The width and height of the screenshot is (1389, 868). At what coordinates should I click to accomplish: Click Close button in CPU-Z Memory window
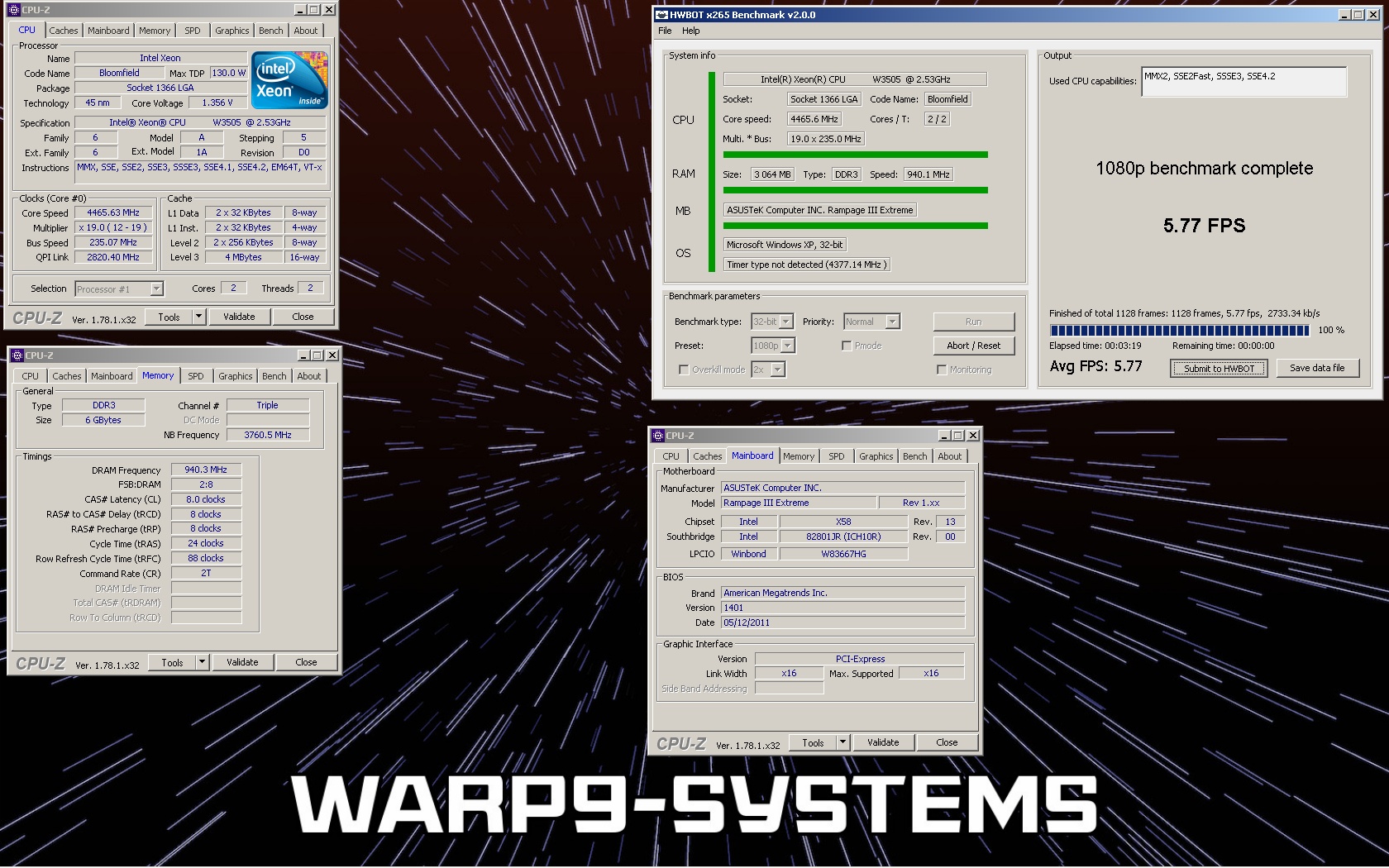(x=306, y=662)
